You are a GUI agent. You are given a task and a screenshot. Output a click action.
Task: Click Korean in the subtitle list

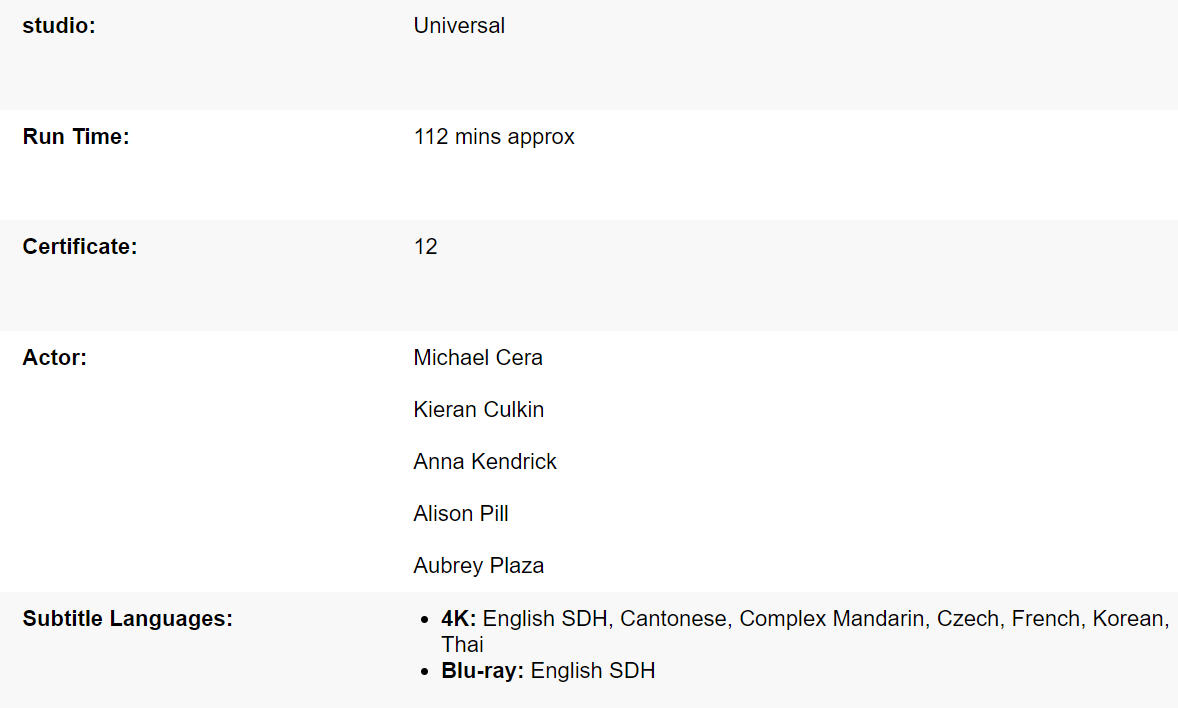click(1129, 619)
